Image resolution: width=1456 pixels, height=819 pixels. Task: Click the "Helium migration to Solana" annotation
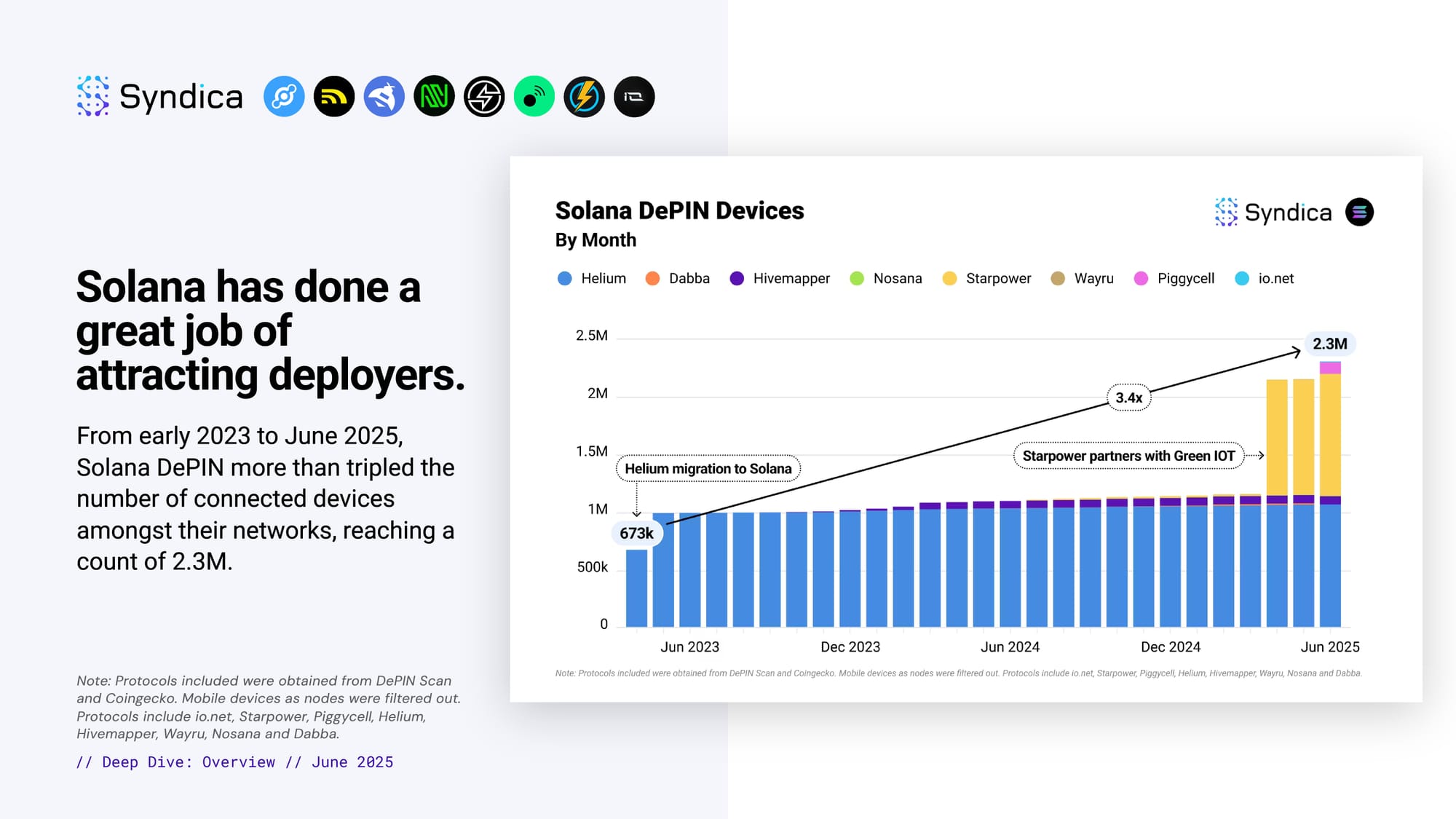coord(708,469)
